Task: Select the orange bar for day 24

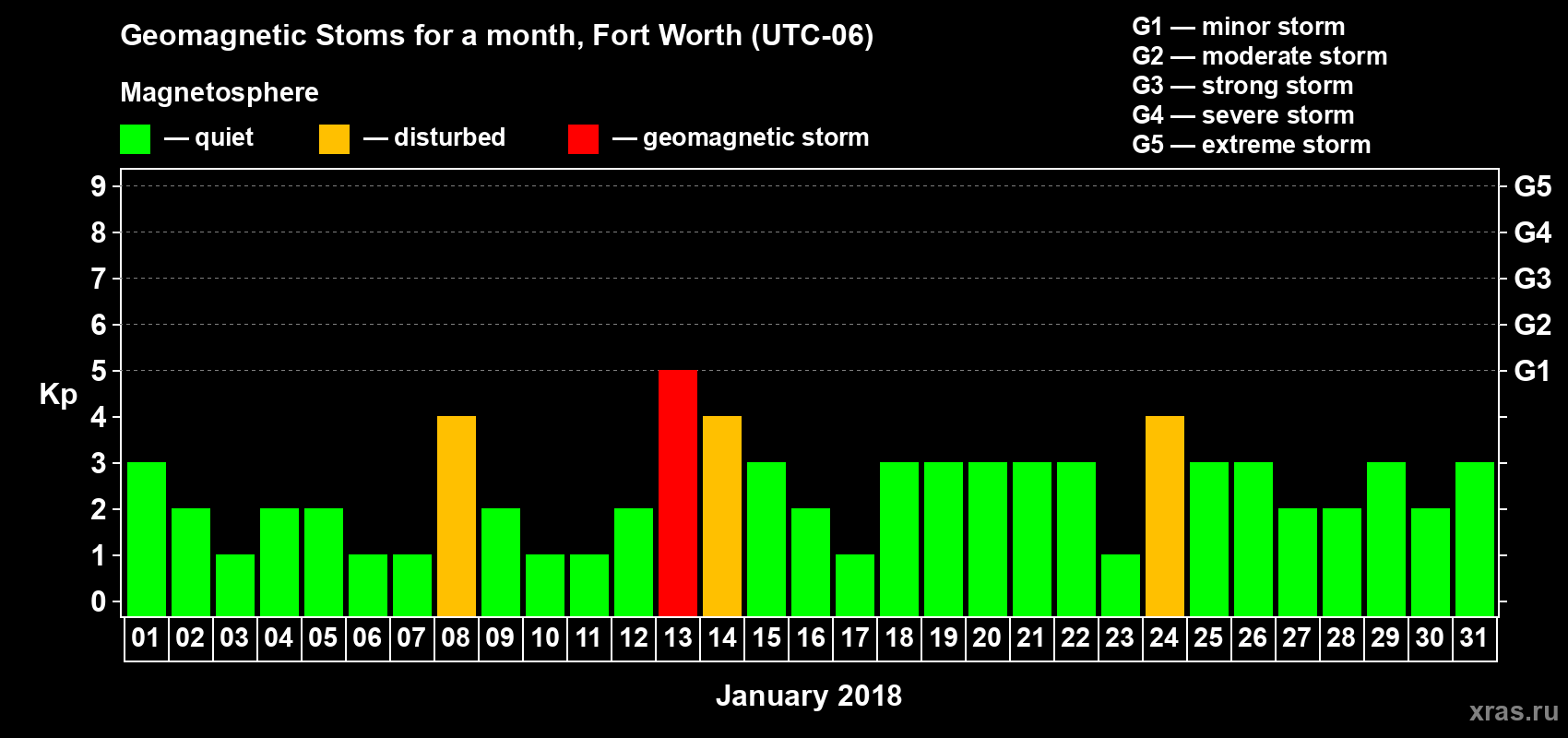Action: pyautogui.click(x=1165, y=516)
